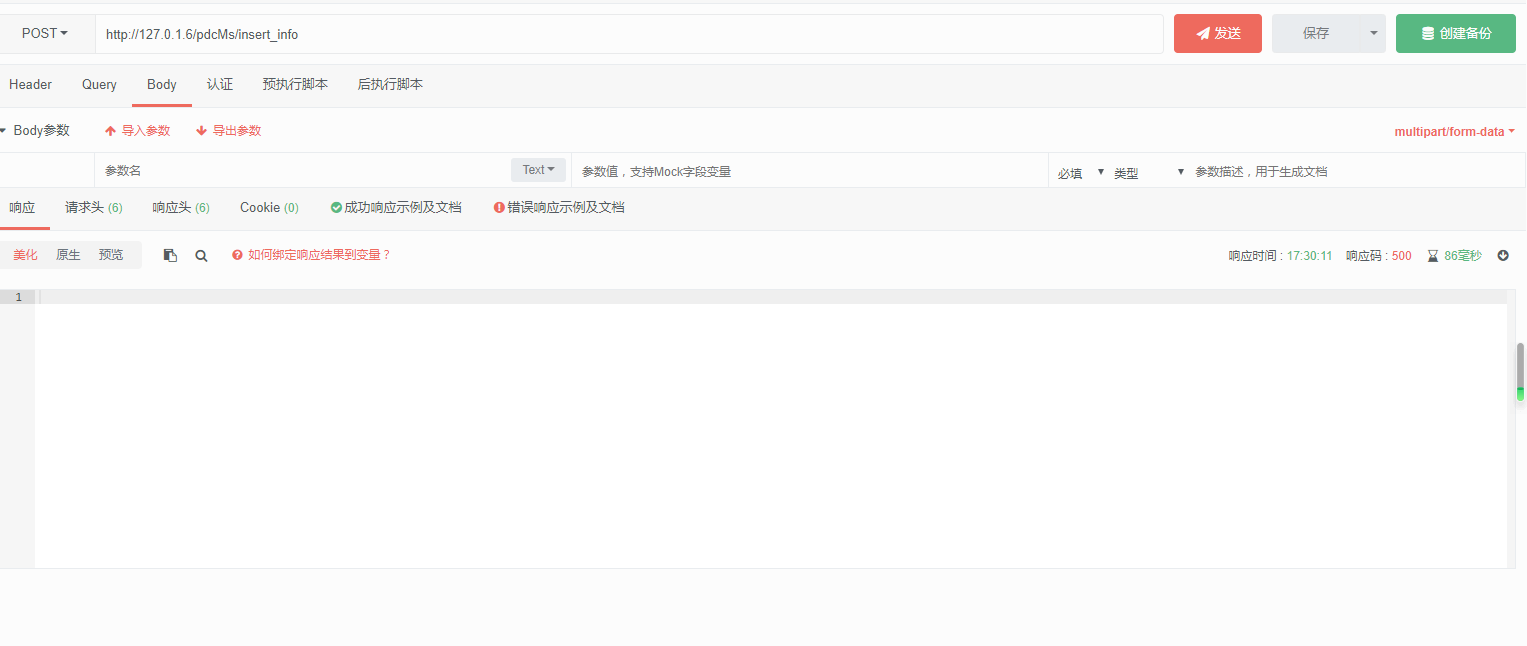Click 导出参数 export parameters link
The width and height of the screenshot is (1527, 646).
click(229, 131)
